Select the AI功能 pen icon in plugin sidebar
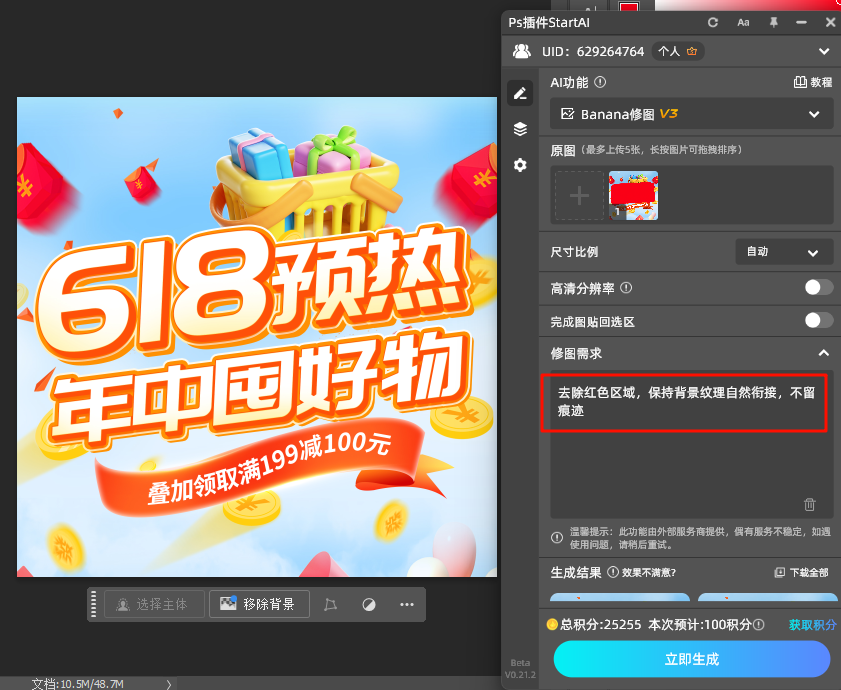 point(520,92)
